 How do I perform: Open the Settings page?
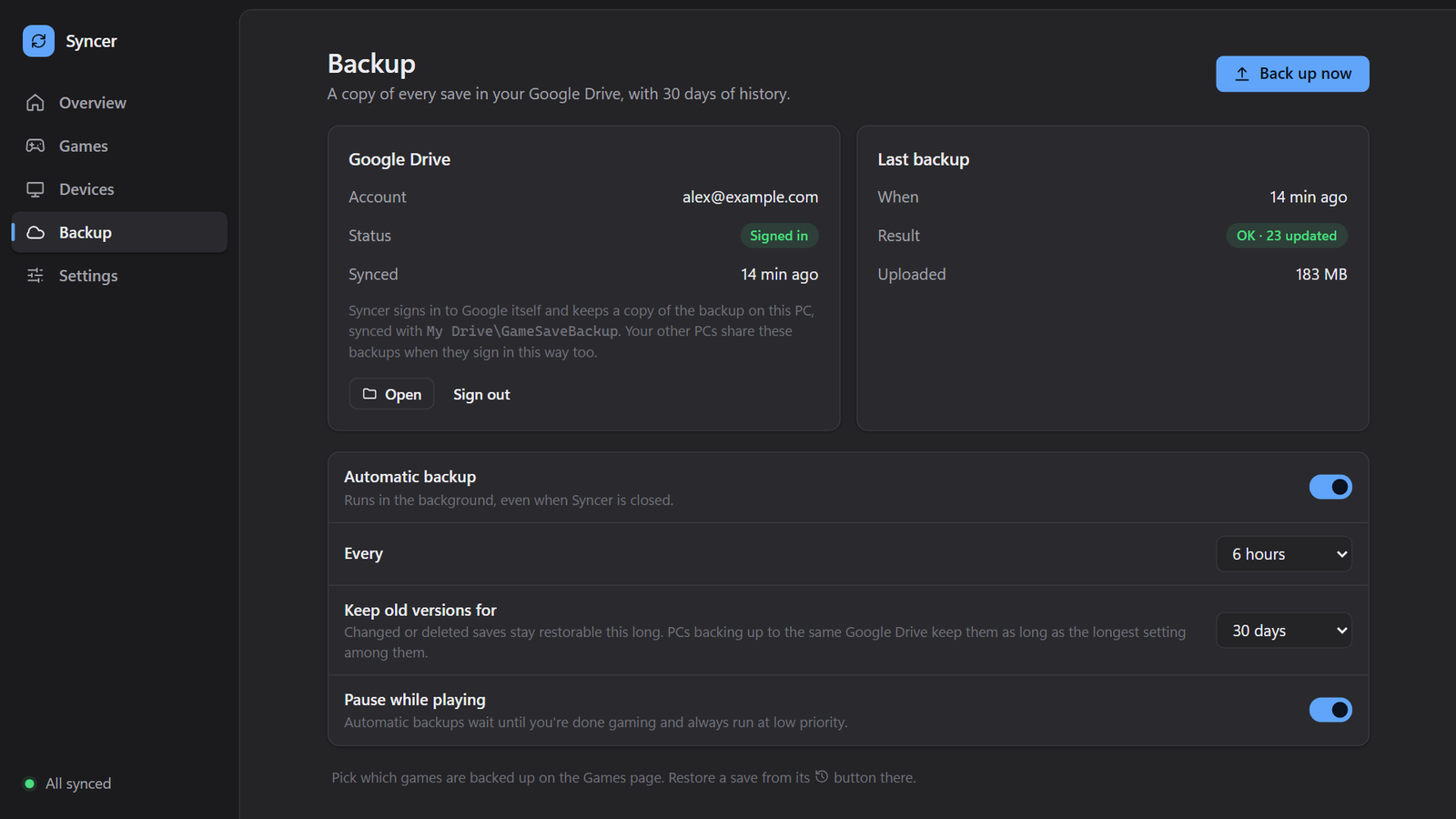(119, 276)
